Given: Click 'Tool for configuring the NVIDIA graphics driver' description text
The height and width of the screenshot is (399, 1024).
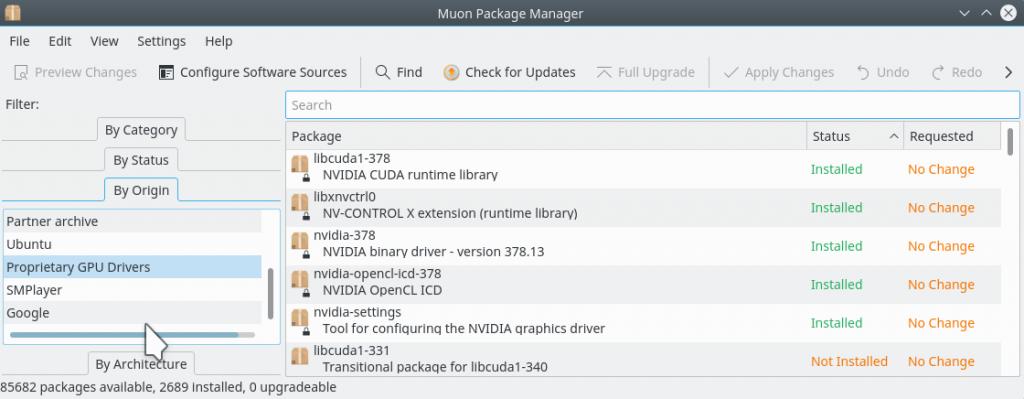Looking at the screenshot, I should pyautogui.click(x=464, y=328).
